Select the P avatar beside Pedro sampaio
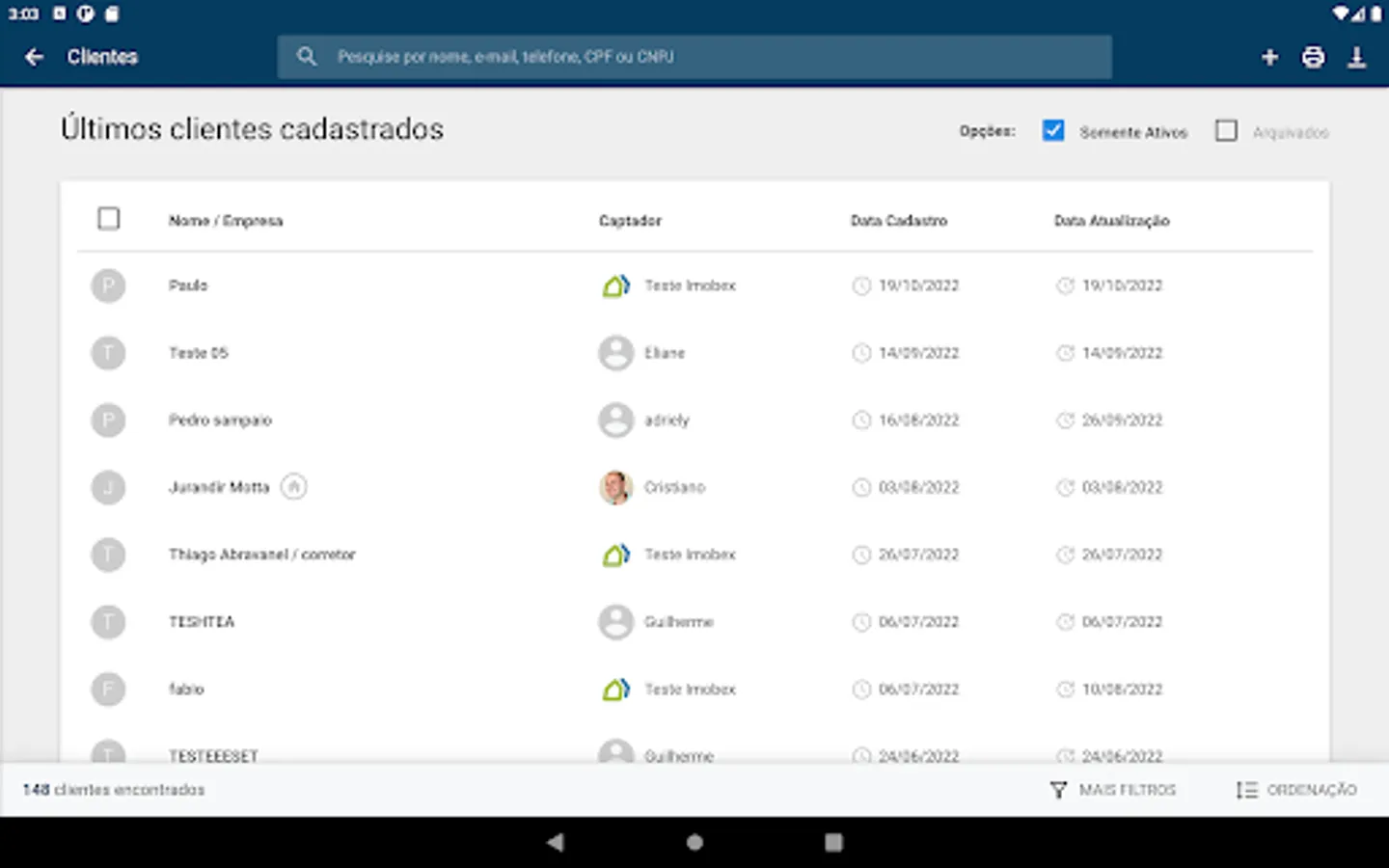1389x868 pixels. (108, 420)
